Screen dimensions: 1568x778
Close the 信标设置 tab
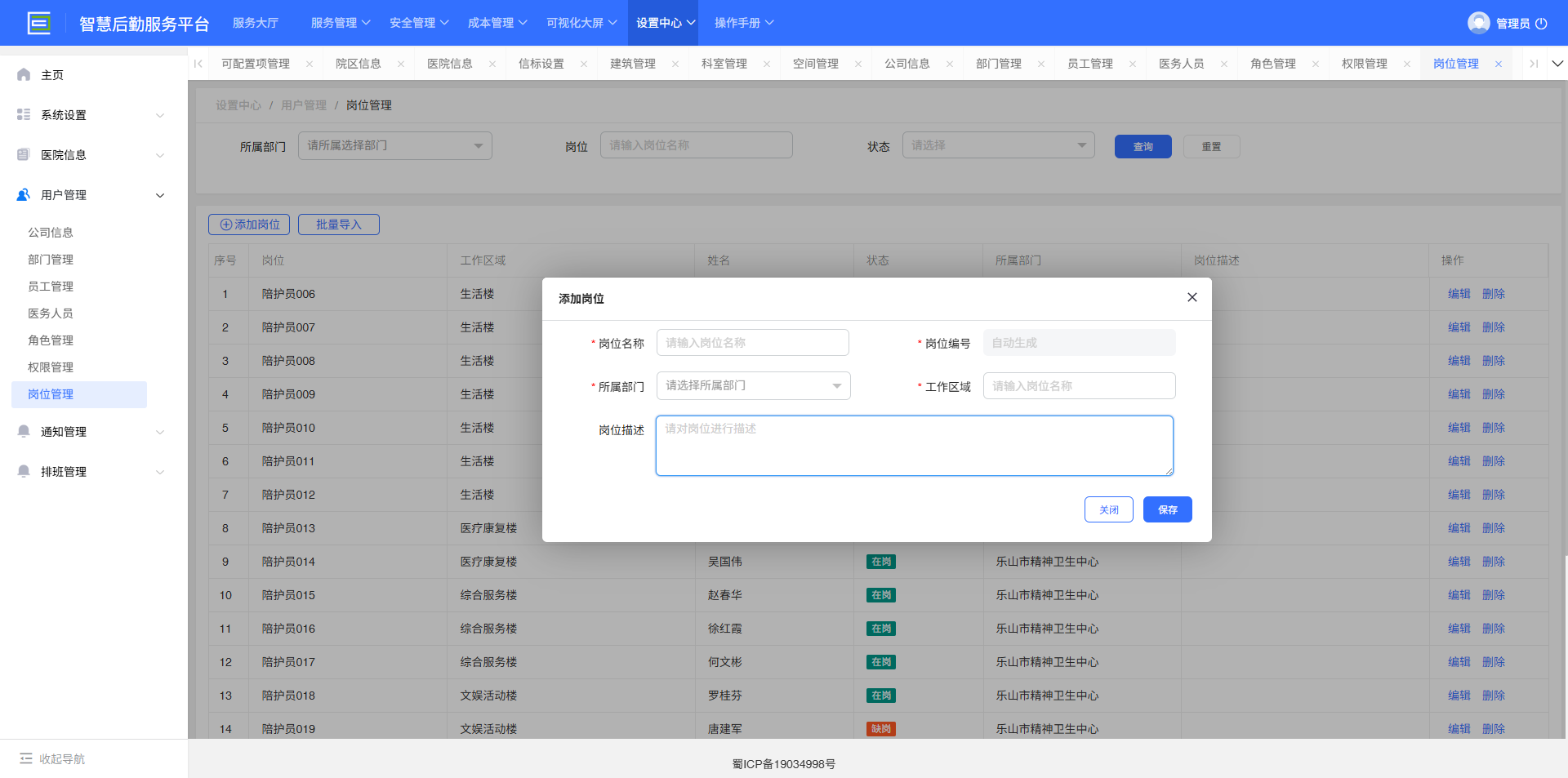tap(584, 64)
